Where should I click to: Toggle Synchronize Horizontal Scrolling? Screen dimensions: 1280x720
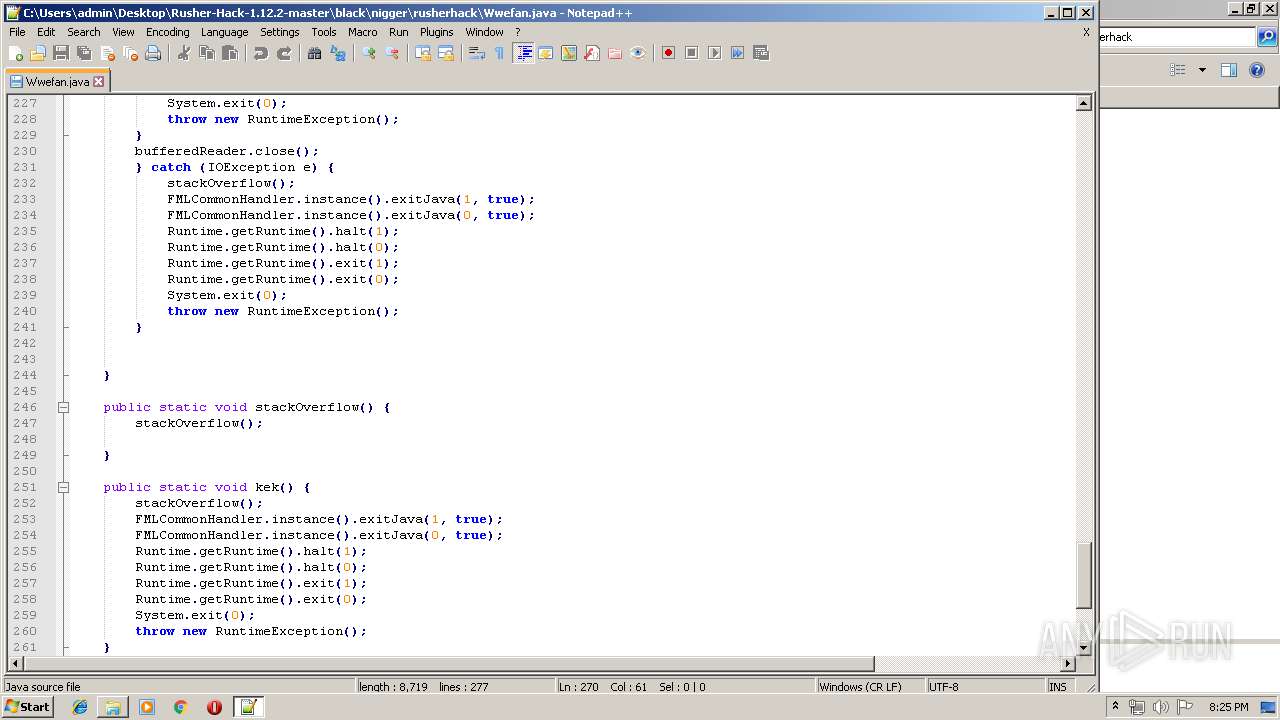tap(446, 53)
